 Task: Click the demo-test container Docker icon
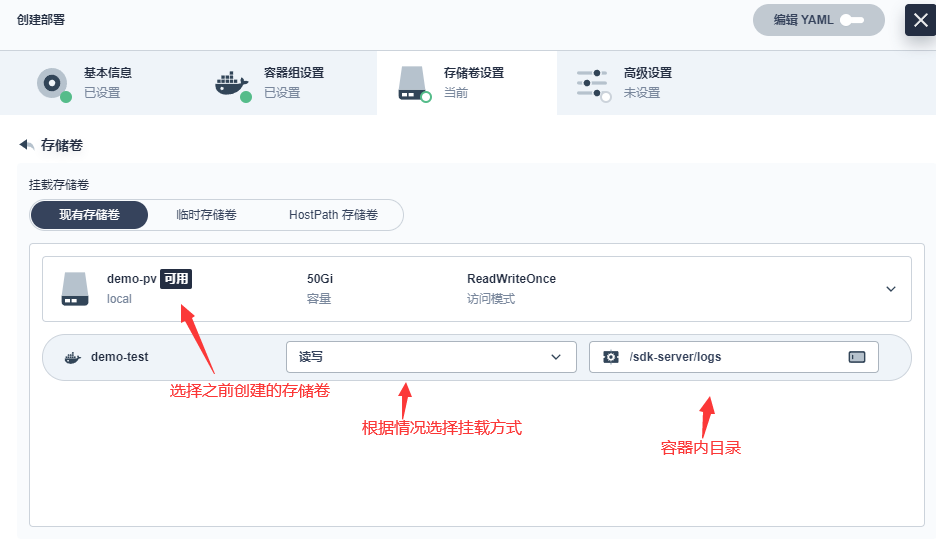pyautogui.click(x=72, y=357)
